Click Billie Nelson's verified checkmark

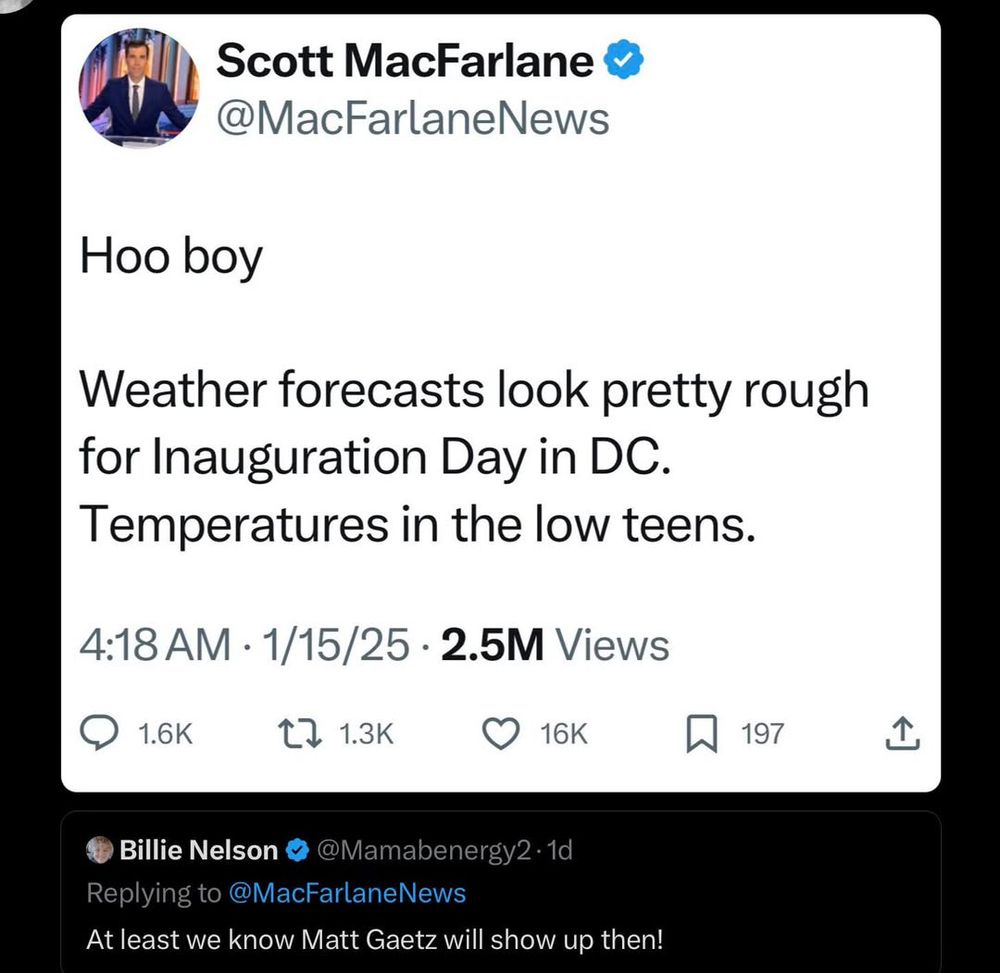[295, 850]
